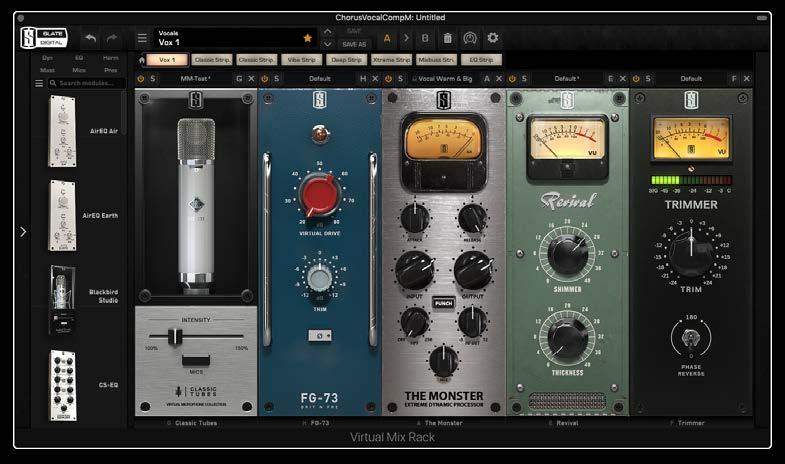The height and width of the screenshot is (464, 785).
Task: Click the E slot letter on Revival header
Action: (610, 79)
